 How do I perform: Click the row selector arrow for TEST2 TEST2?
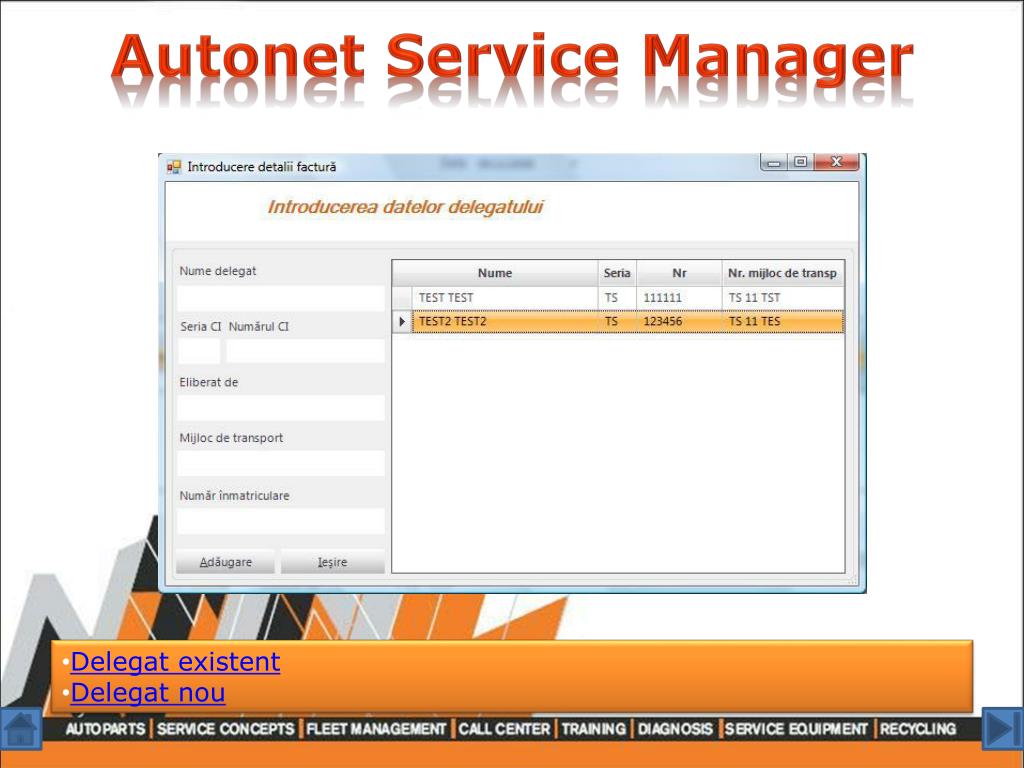[402, 321]
